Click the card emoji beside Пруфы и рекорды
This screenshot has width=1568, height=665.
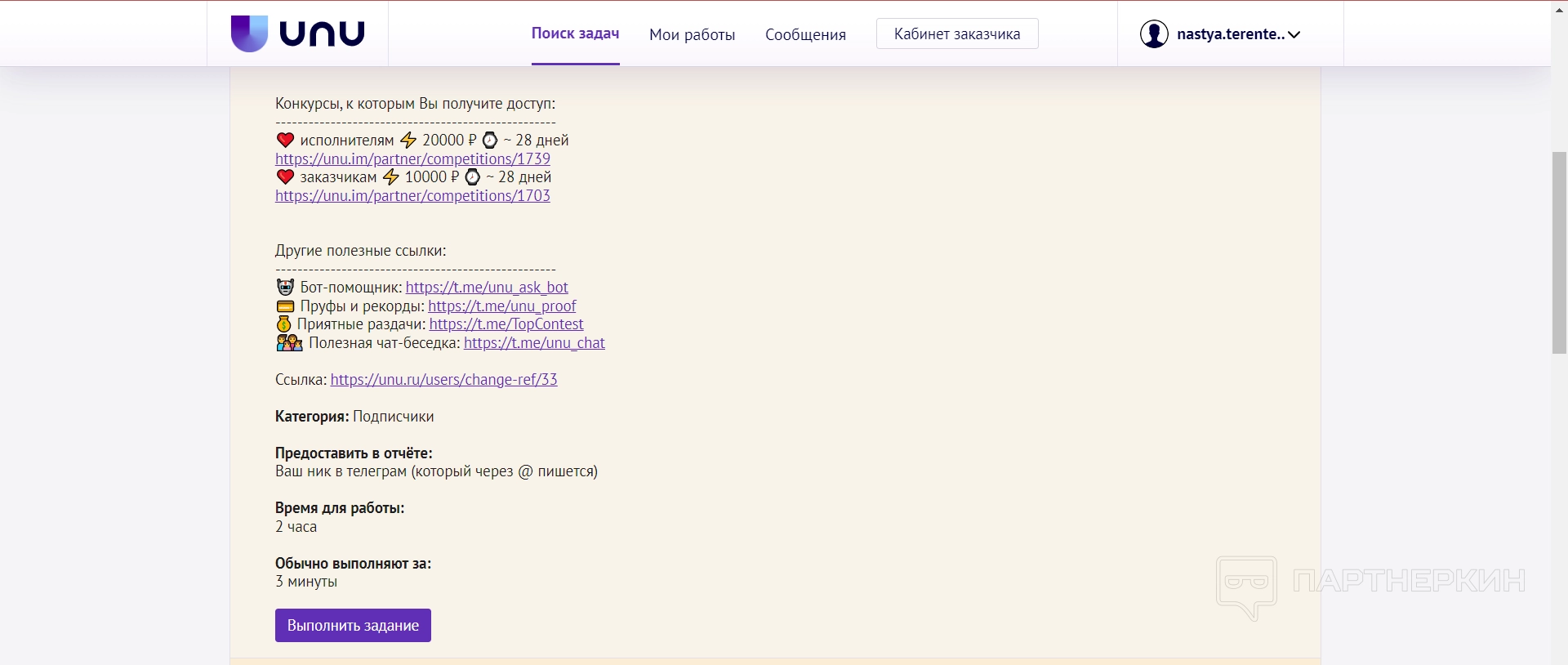coord(285,306)
